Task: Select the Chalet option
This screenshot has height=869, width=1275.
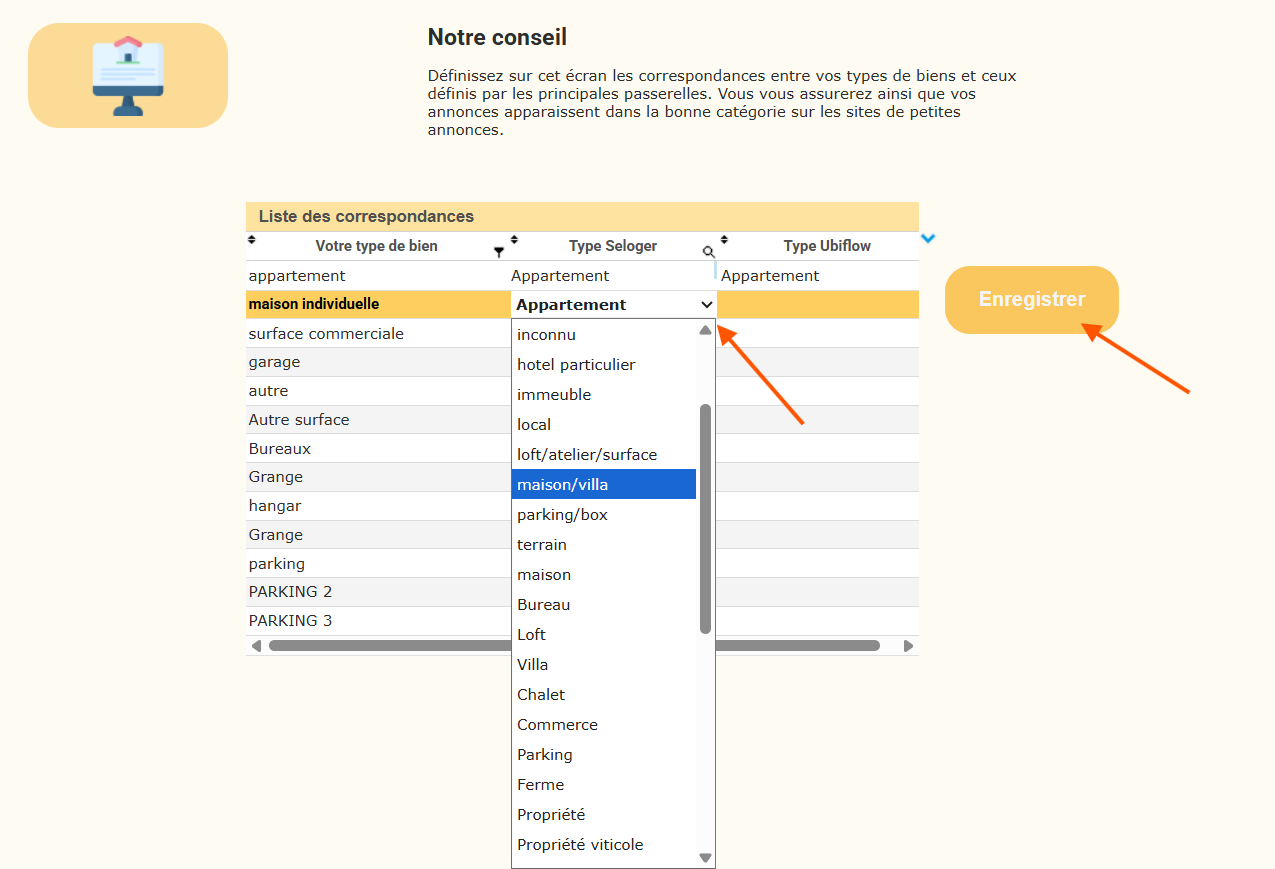Action: [541, 695]
